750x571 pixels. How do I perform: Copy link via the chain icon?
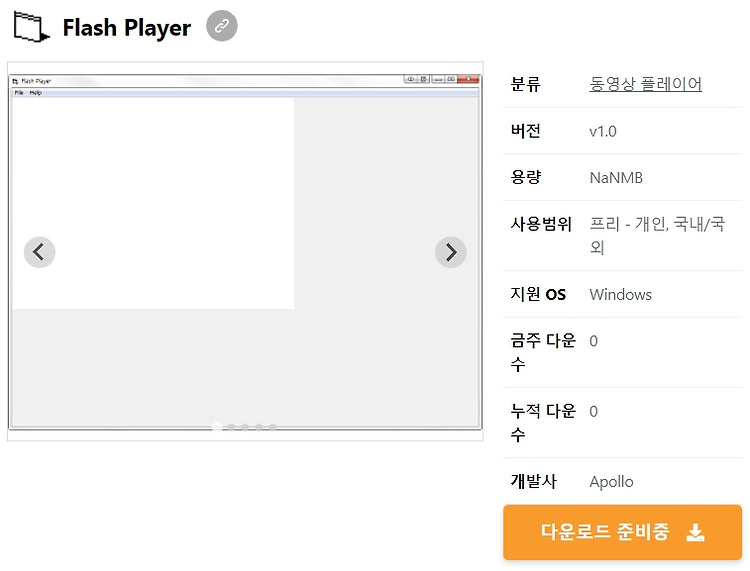221,26
